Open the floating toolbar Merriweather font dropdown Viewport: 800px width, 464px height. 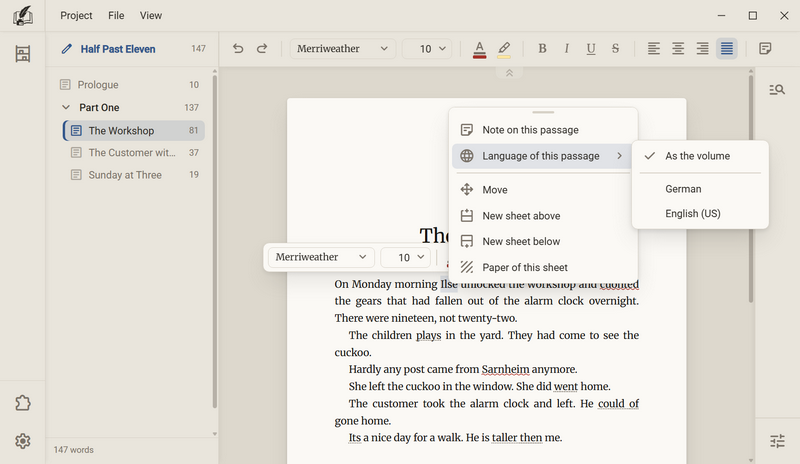(x=321, y=257)
